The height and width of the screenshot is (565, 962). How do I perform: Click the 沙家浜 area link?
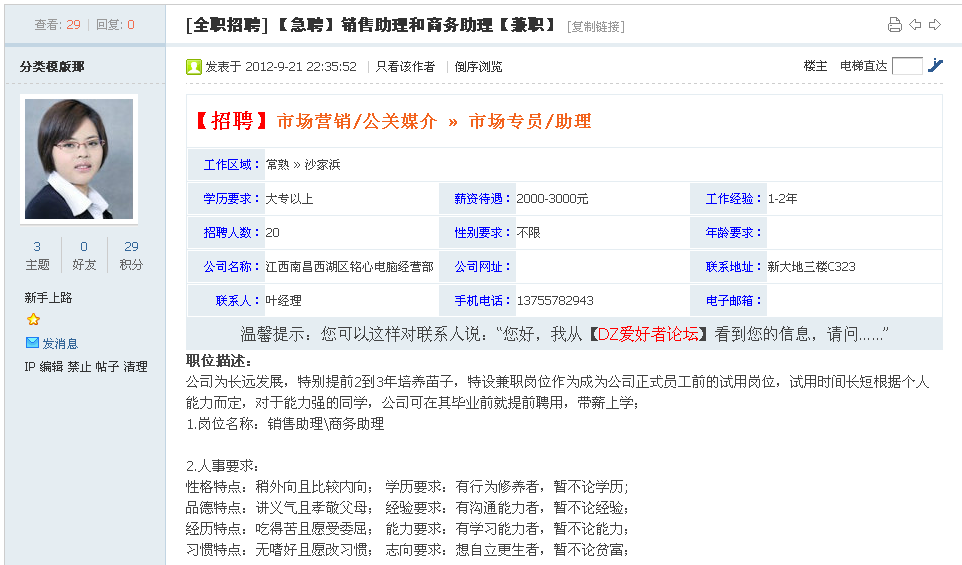point(322,164)
